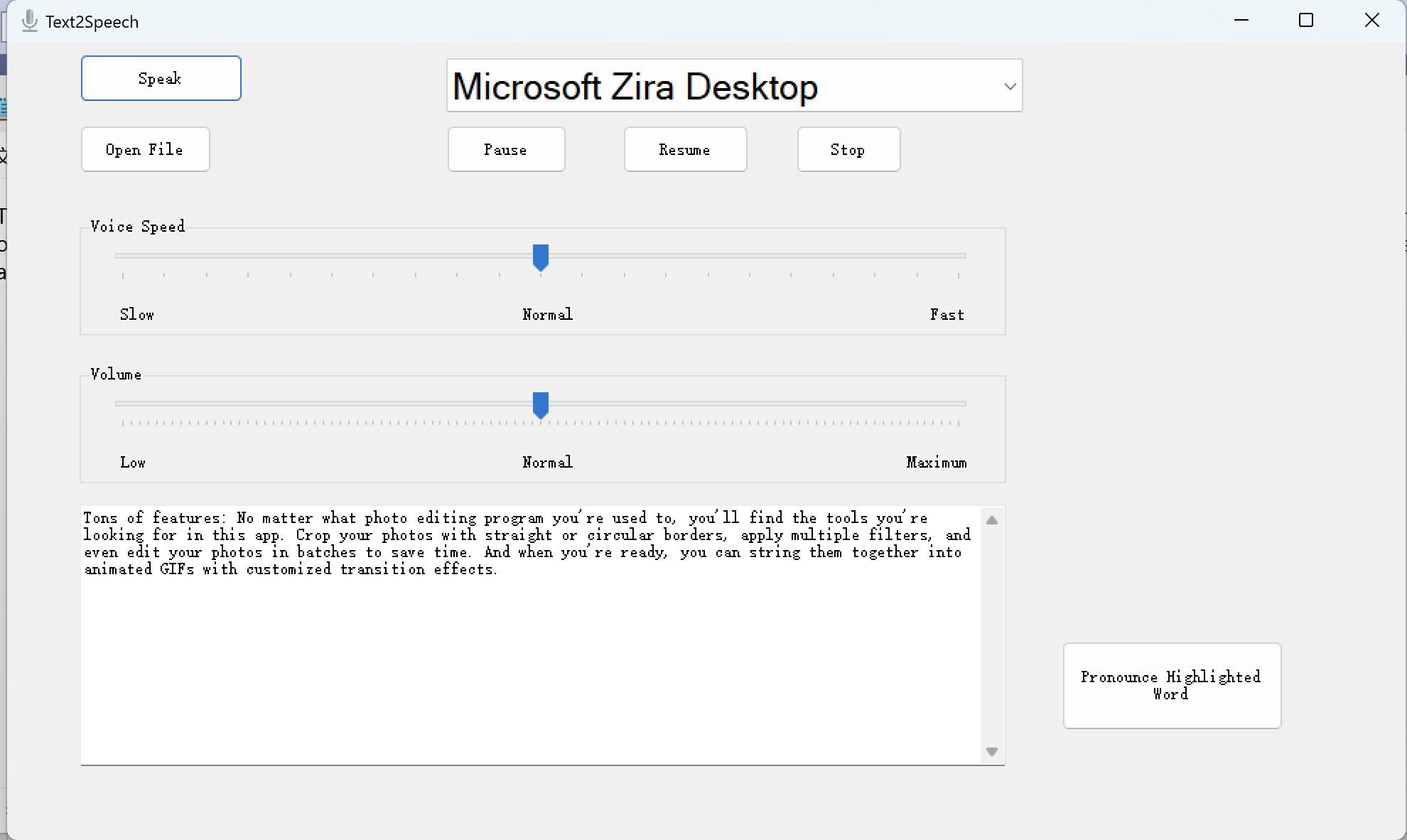1407x840 pixels.
Task: Stop the speech playback
Action: point(848,149)
